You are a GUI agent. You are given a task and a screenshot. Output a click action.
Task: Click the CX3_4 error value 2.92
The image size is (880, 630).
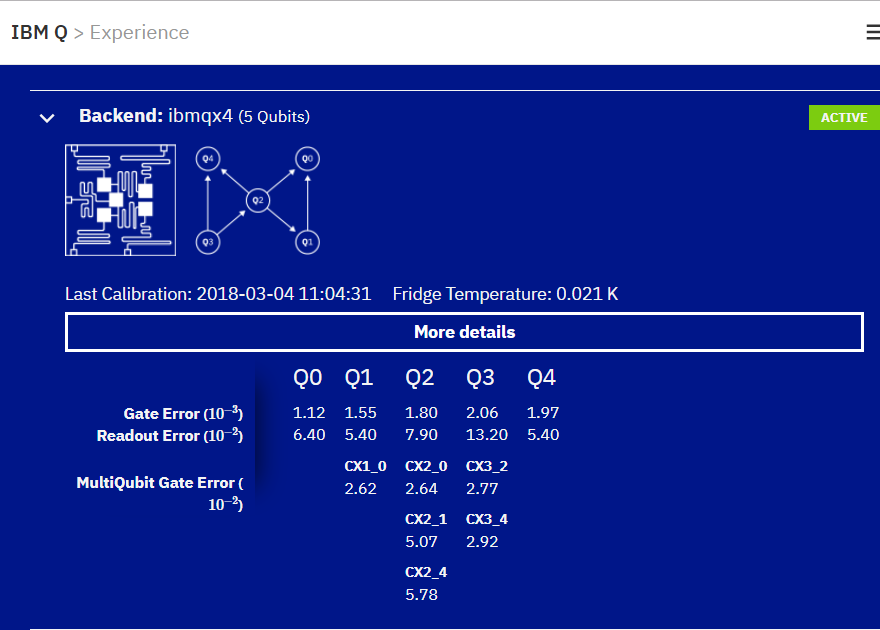click(x=482, y=542)
